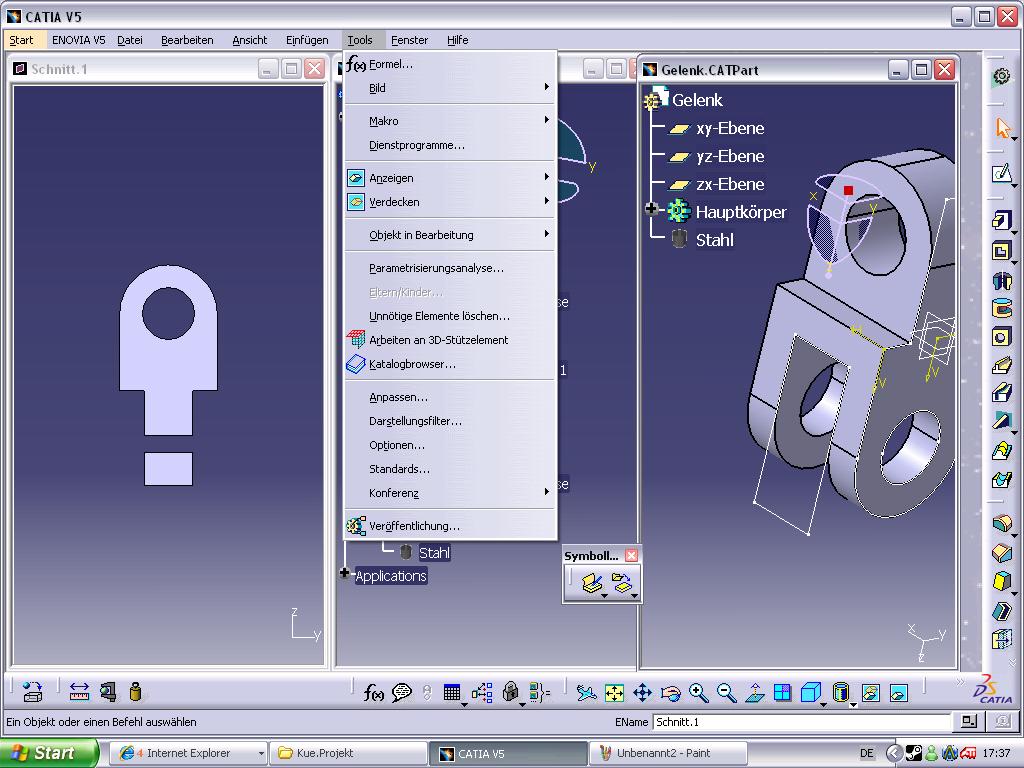Toggle Swap Visible Space icon
Screen dimensions: 1024x768
tap(899, 692)
